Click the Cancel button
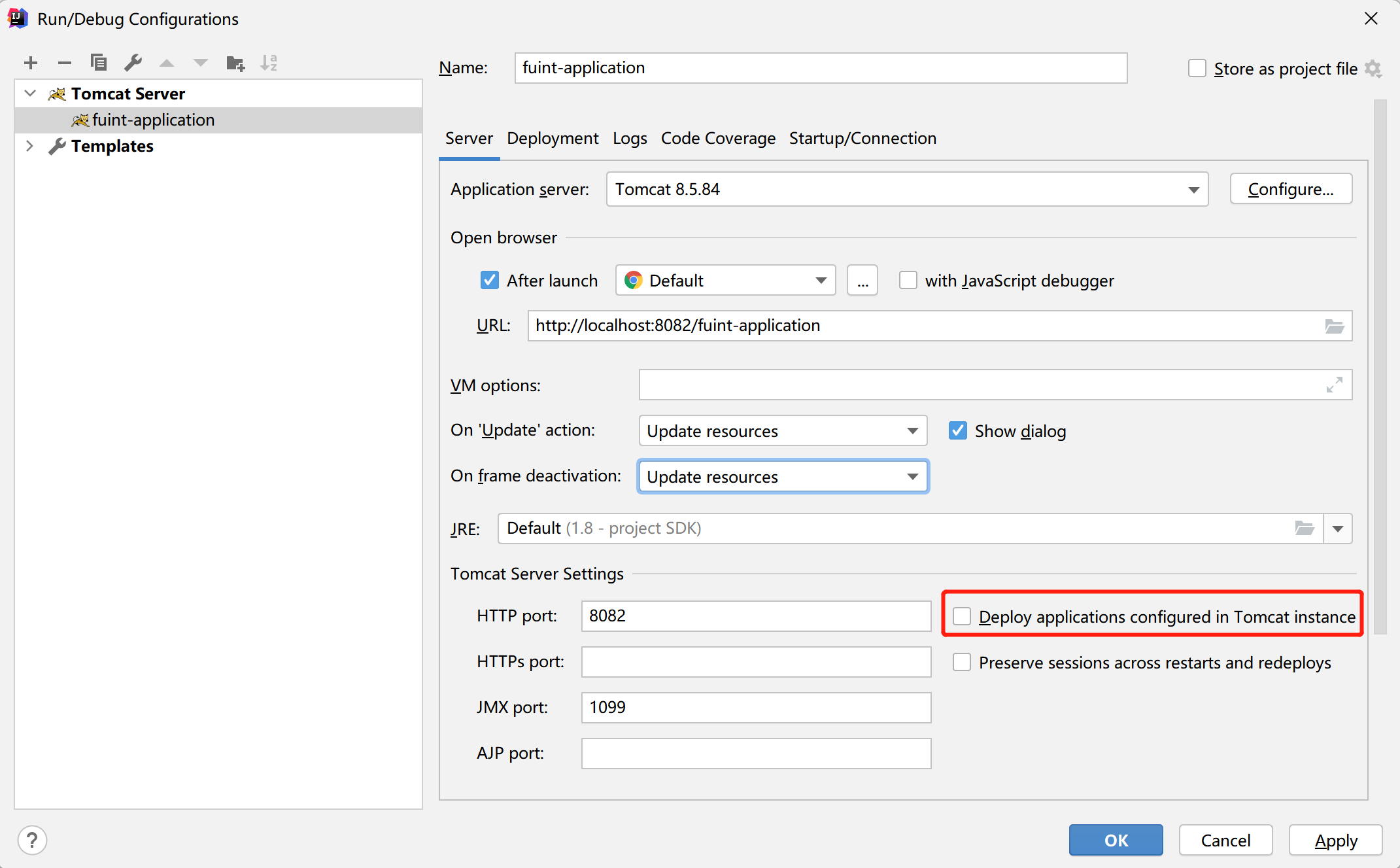The image size is (1400, 868). click(x=1225, y=840)
